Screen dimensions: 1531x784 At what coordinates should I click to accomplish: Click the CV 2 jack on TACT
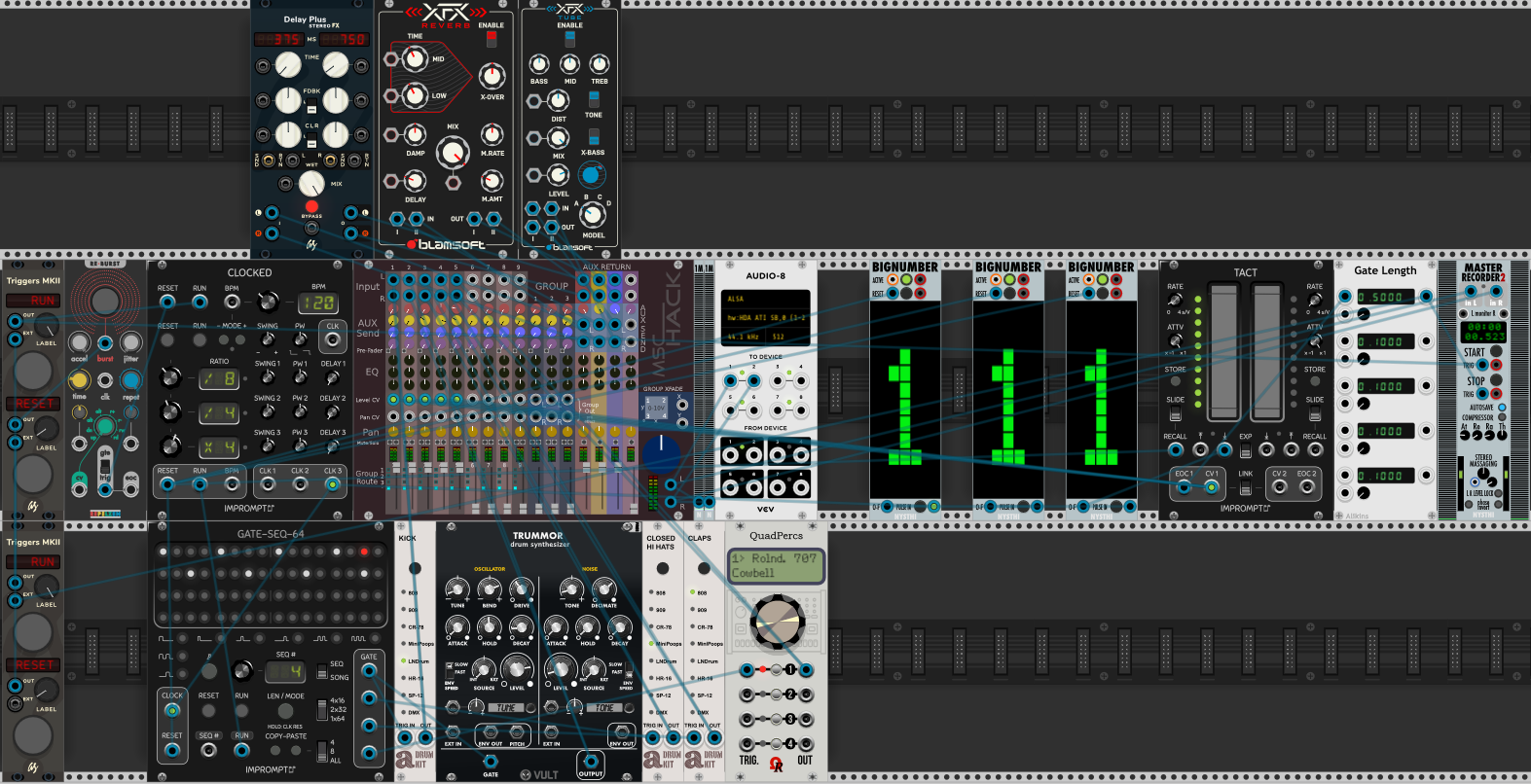[x=1279, y=486]
